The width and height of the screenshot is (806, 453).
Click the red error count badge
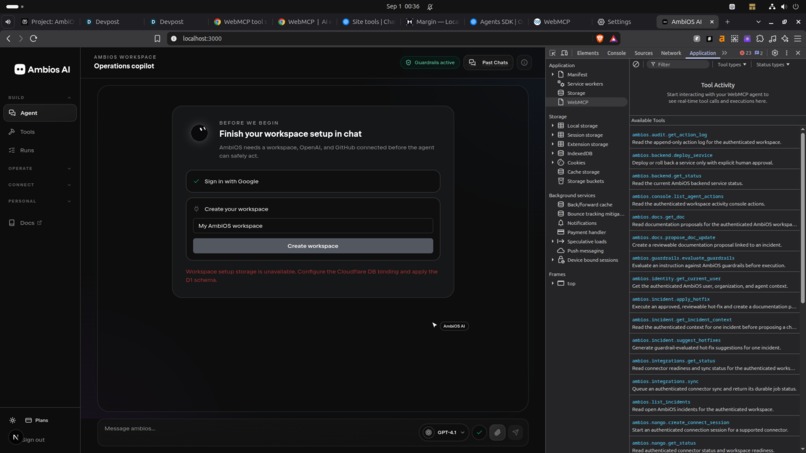745,53
